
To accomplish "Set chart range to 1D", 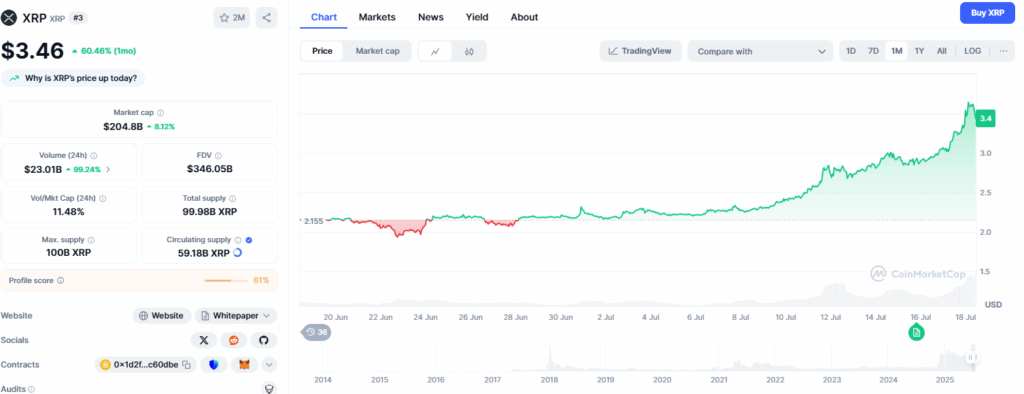I will tap(851, 51).
